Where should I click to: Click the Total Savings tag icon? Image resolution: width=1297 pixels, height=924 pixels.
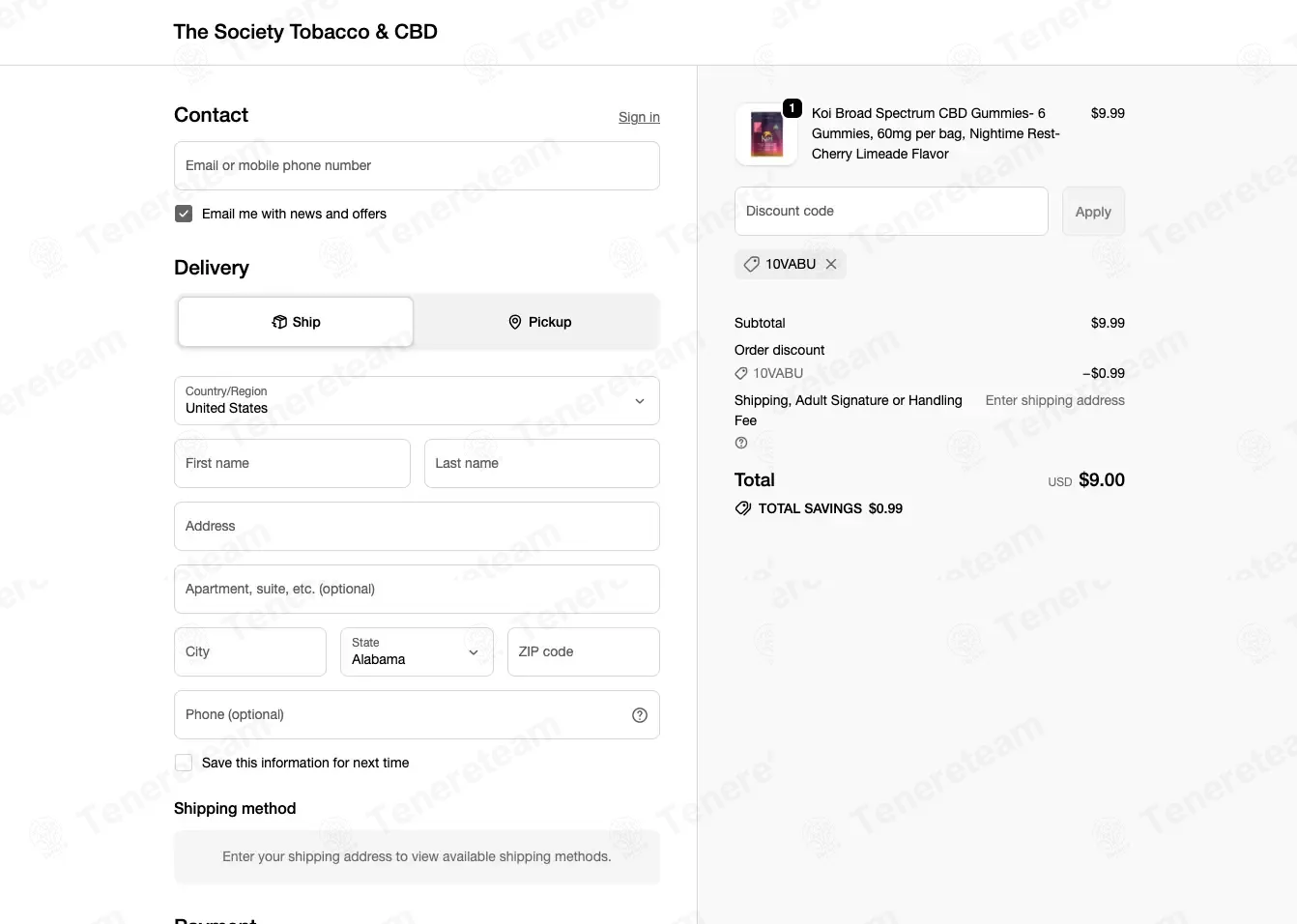(x=743, y=508)
